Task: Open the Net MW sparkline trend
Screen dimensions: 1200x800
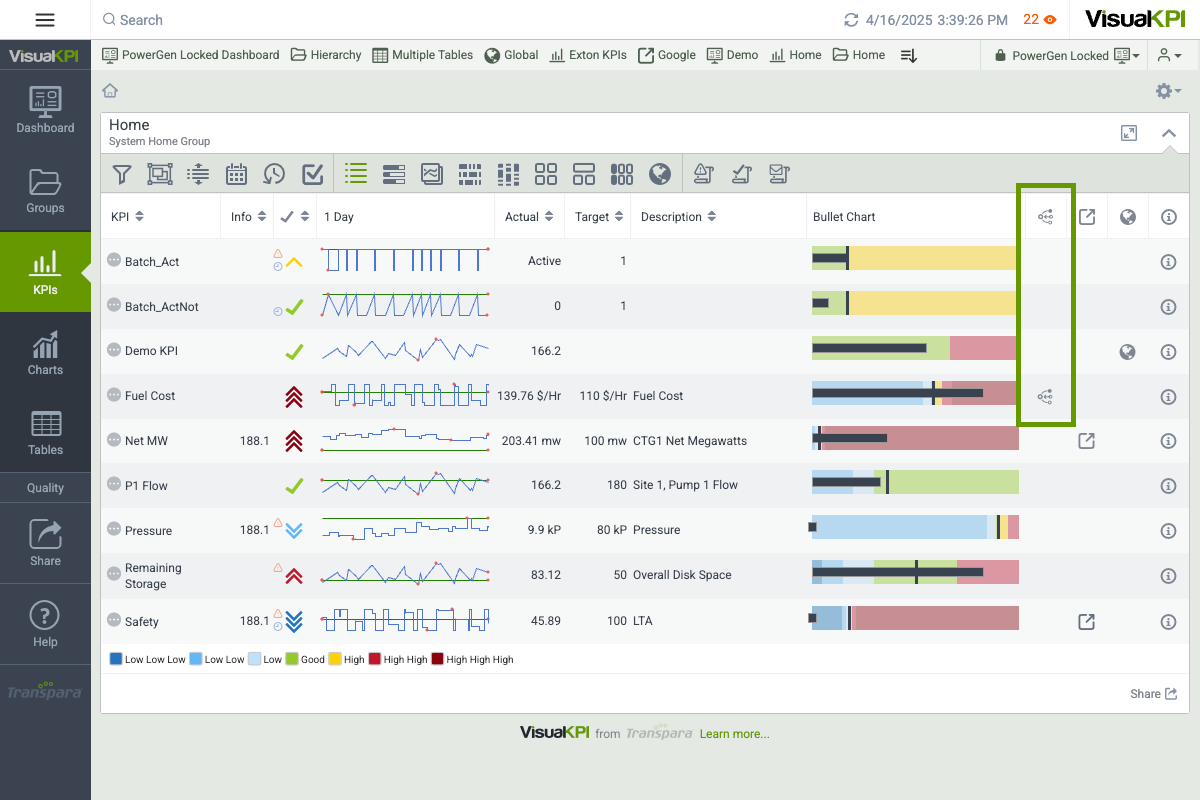Action: tap(405, 440)
